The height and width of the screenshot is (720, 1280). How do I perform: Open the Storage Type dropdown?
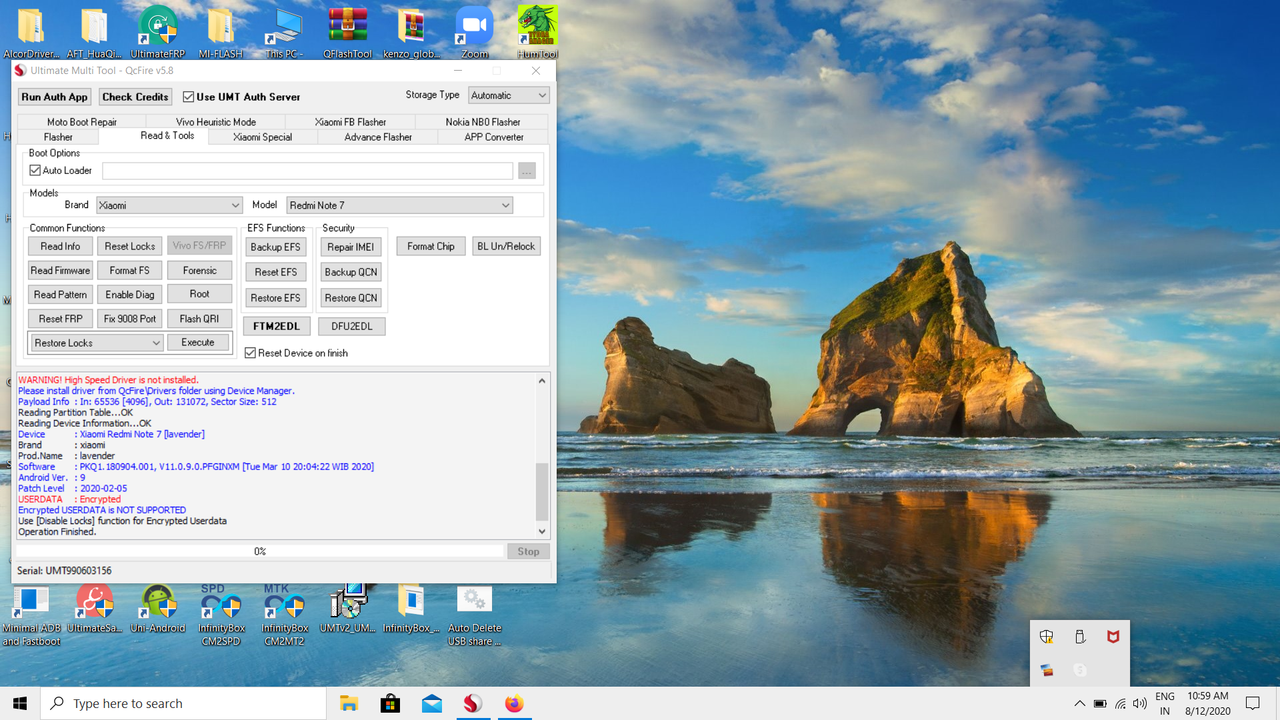pos(508,95)
